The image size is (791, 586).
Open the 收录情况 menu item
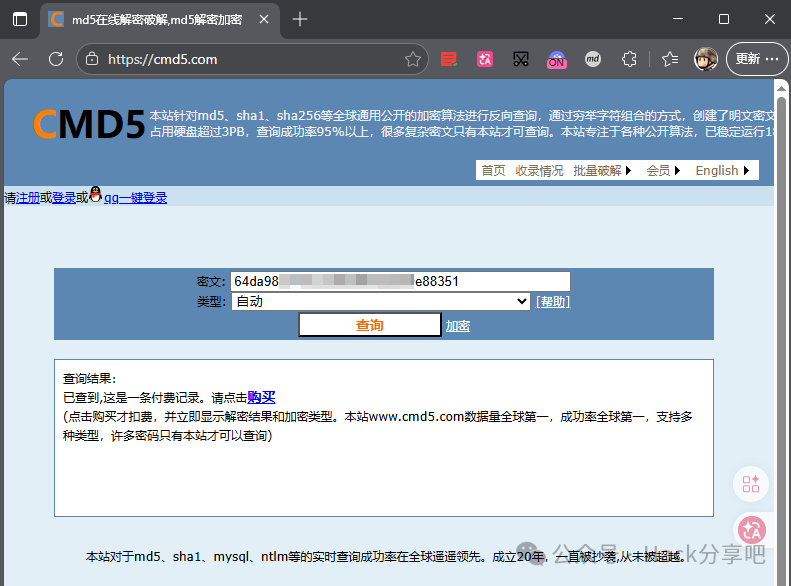tap(539, 170)
